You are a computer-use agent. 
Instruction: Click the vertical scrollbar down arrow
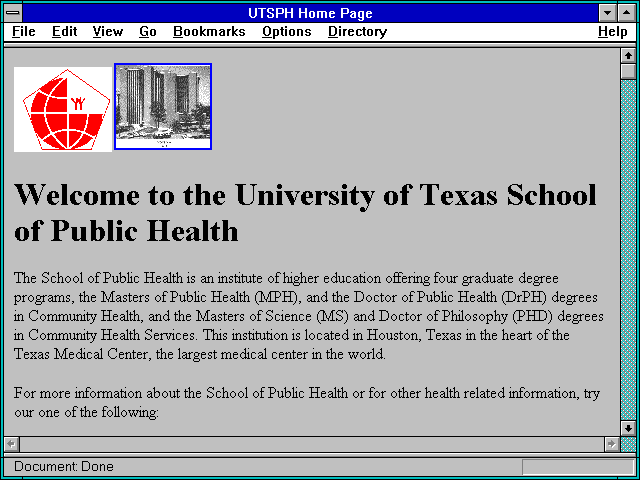(x=628, y=428)
